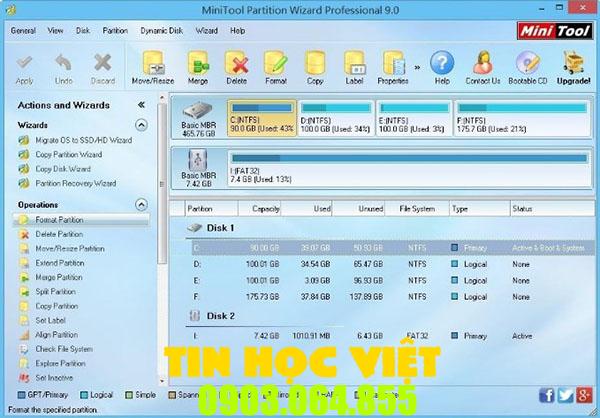Image resolution: width=600 pixels, height=418 pixels.
Task: Click the Upgrade! cart icon
Action: point(576,66)
